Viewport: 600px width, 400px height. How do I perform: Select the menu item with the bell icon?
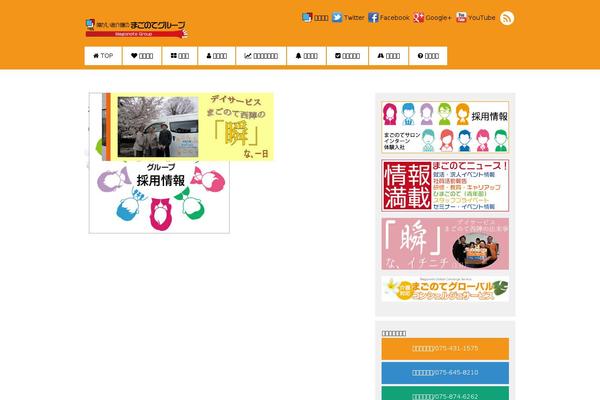pos(307,56)
